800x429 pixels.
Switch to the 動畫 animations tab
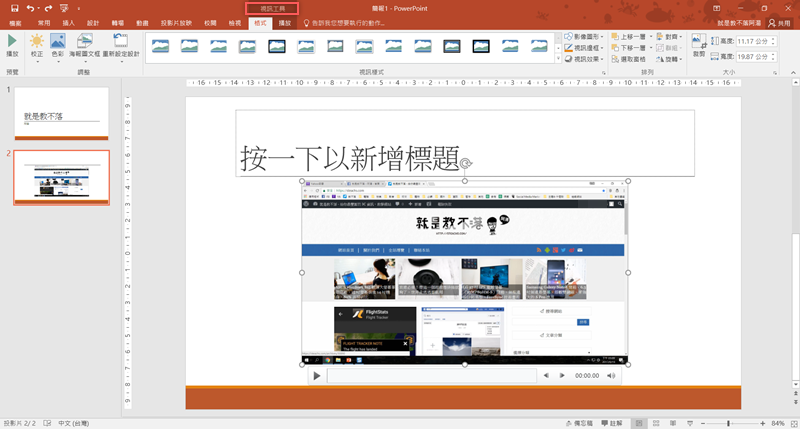[142, 23]
